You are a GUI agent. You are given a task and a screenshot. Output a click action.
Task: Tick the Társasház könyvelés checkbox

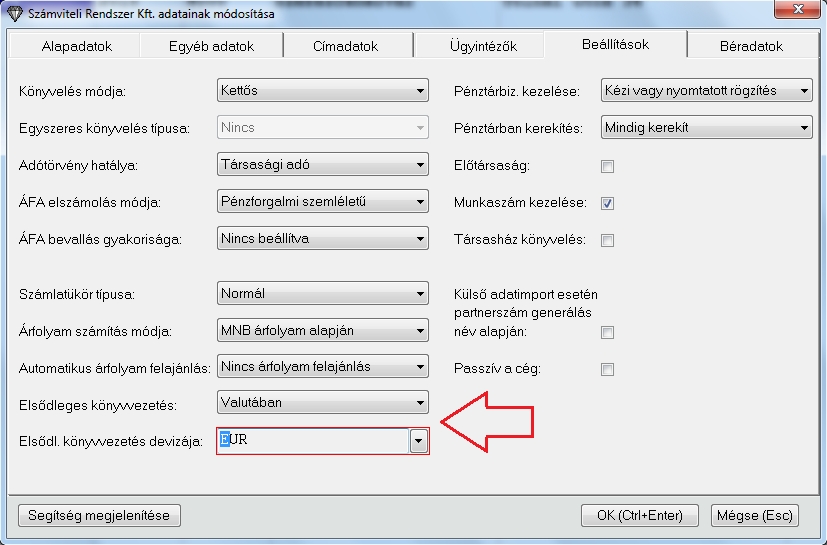tap(607, 240)
